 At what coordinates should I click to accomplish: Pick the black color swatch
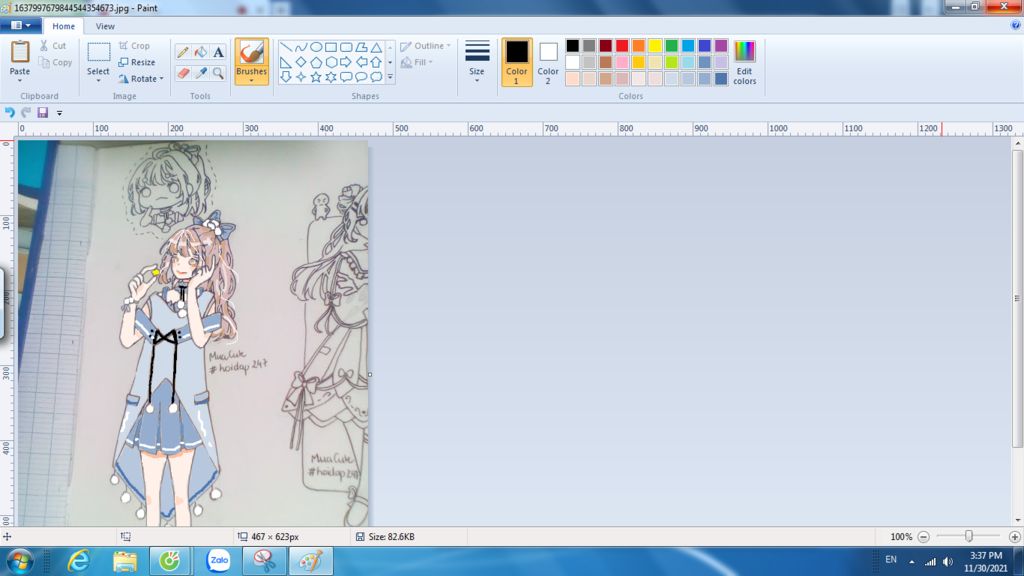573,46
